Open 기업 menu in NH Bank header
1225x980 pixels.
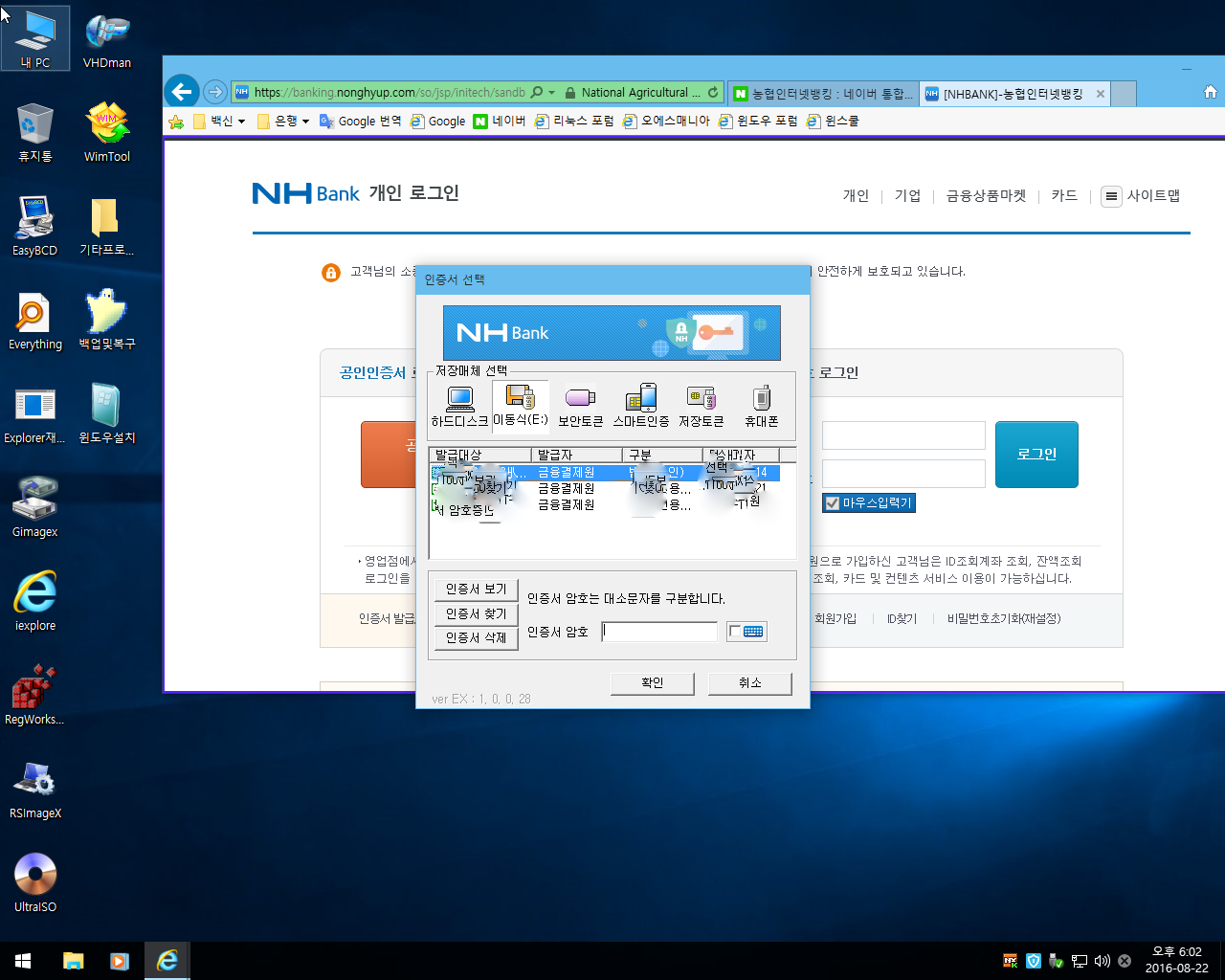tap(907, 195)
